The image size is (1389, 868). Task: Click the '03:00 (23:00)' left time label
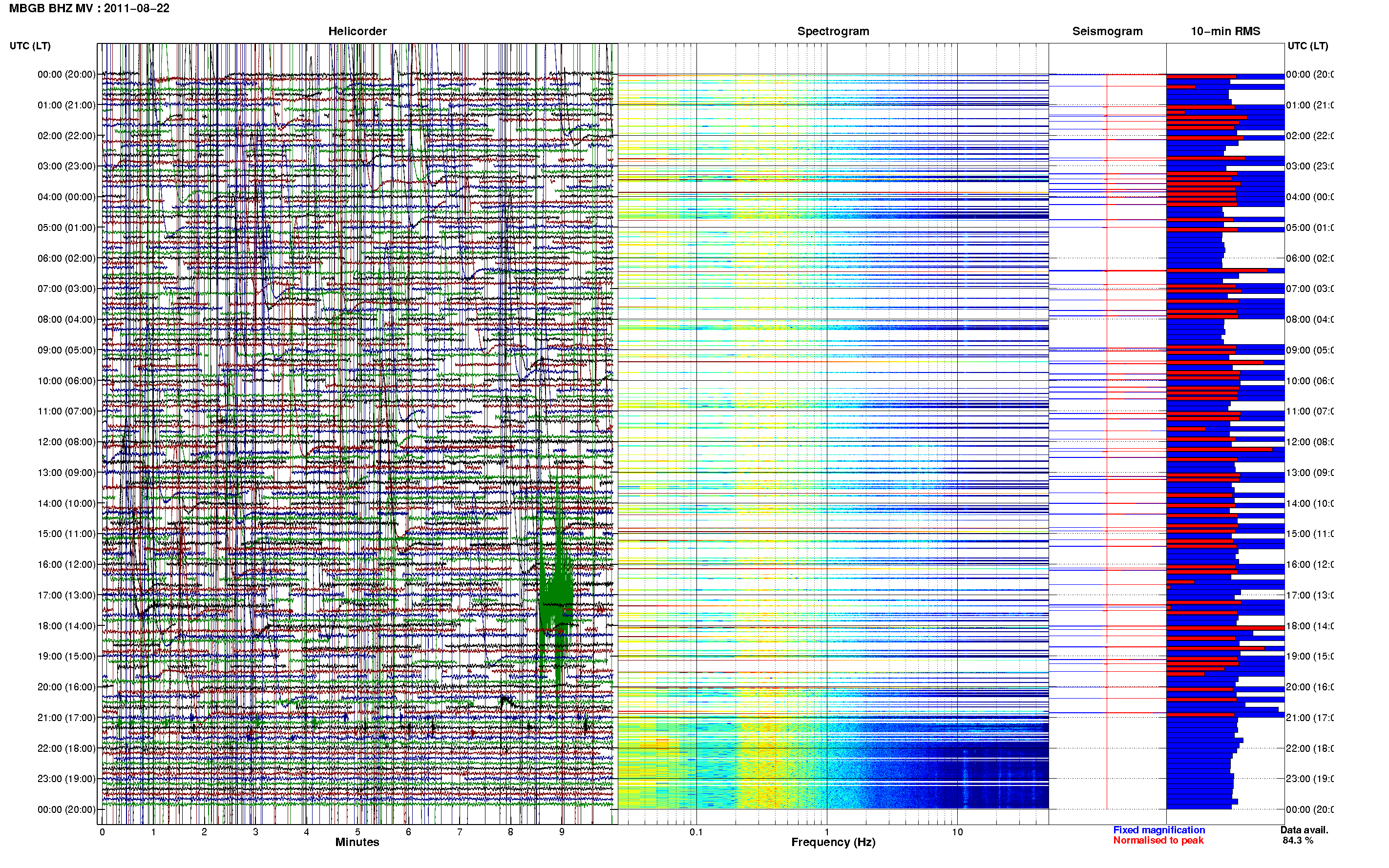pyautogui.click(x=66, y=166)
